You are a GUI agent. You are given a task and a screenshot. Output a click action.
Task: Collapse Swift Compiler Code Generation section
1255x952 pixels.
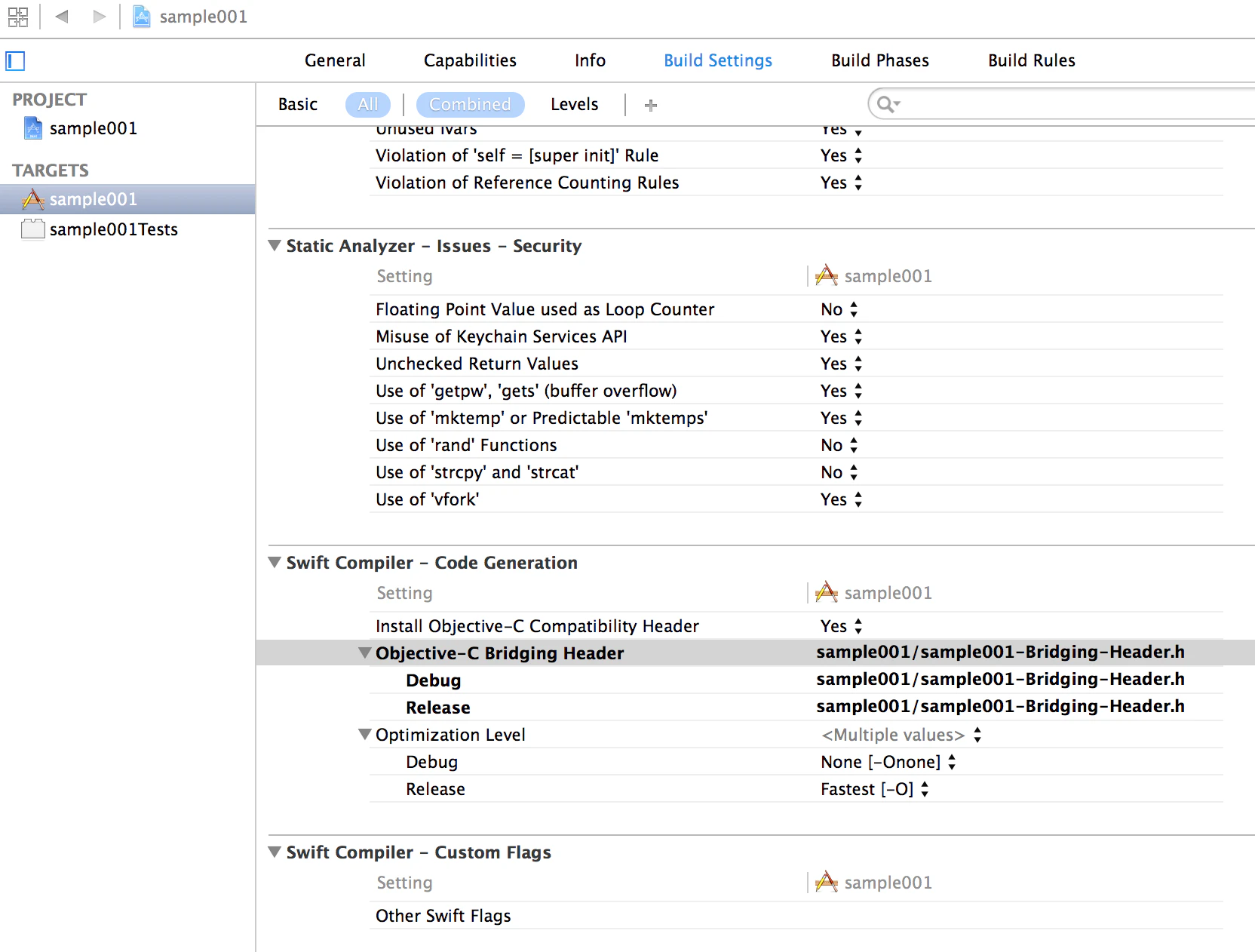pyautogui.click(x=275, y=563)
